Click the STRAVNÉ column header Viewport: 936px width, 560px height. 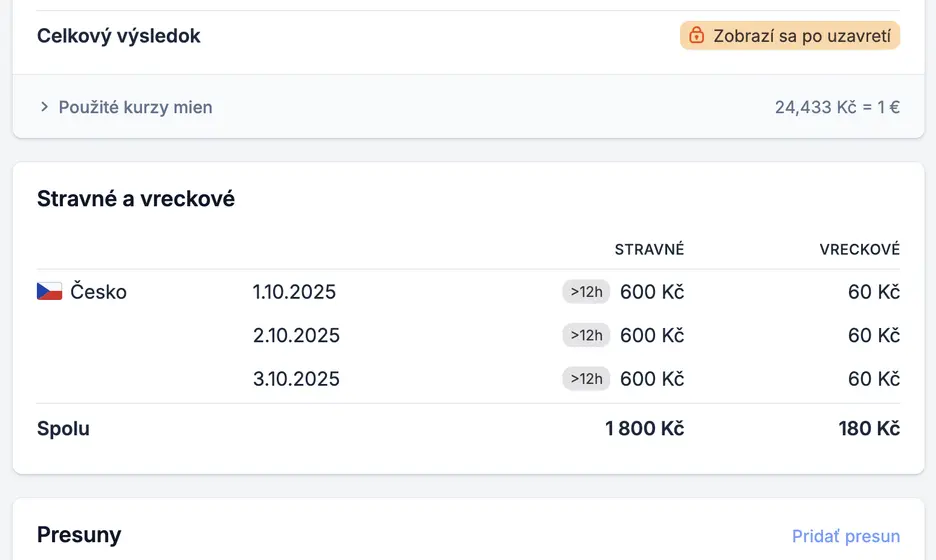[649, 249]
